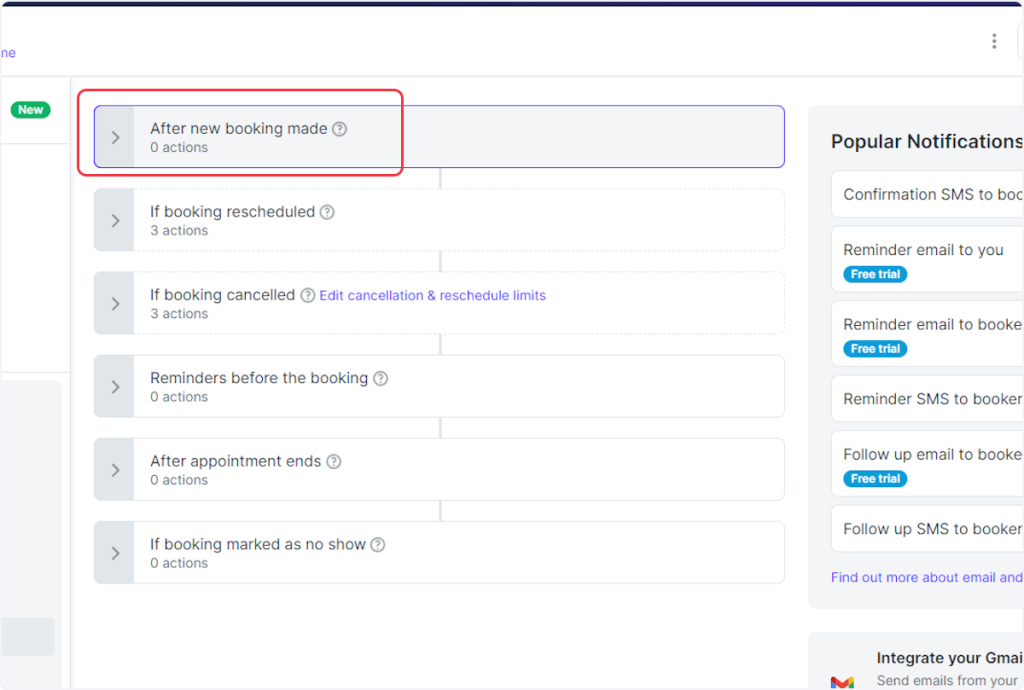Click help icon next to If booking cancelled
This screenshot has height=690, width=1024.
tap(308, 296)
